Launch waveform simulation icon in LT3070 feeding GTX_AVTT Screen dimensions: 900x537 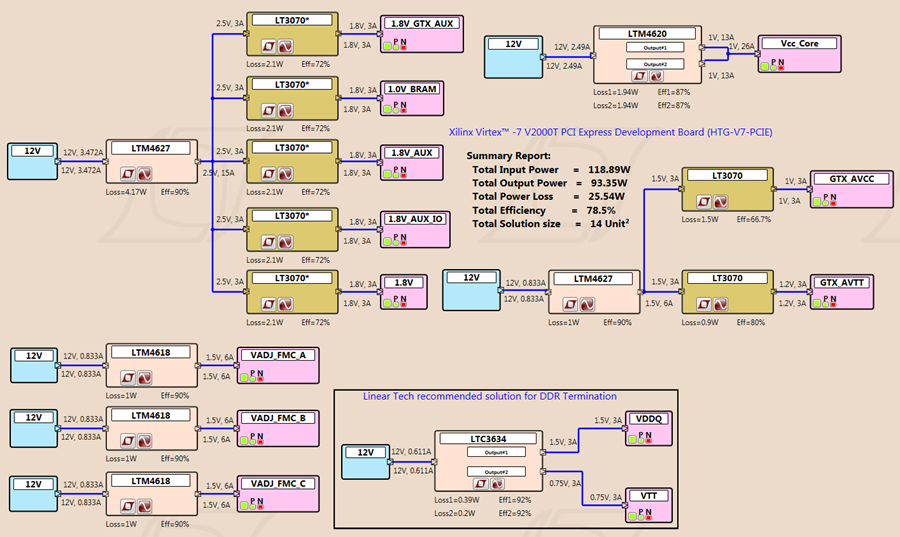720,303
